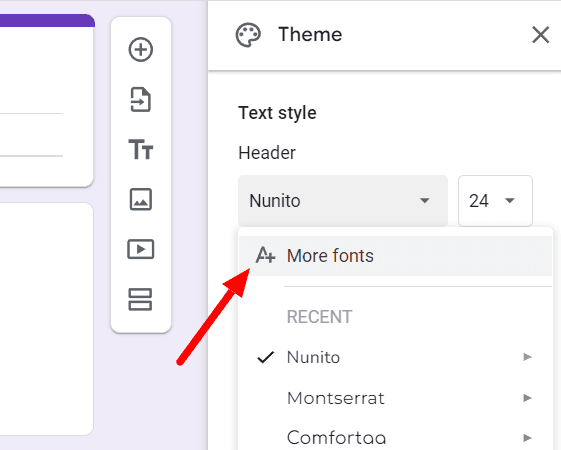The width and height of the screenshot is (561, 450).
Task: Expand the Nunito submenu arrow
Action: [527, 357]
